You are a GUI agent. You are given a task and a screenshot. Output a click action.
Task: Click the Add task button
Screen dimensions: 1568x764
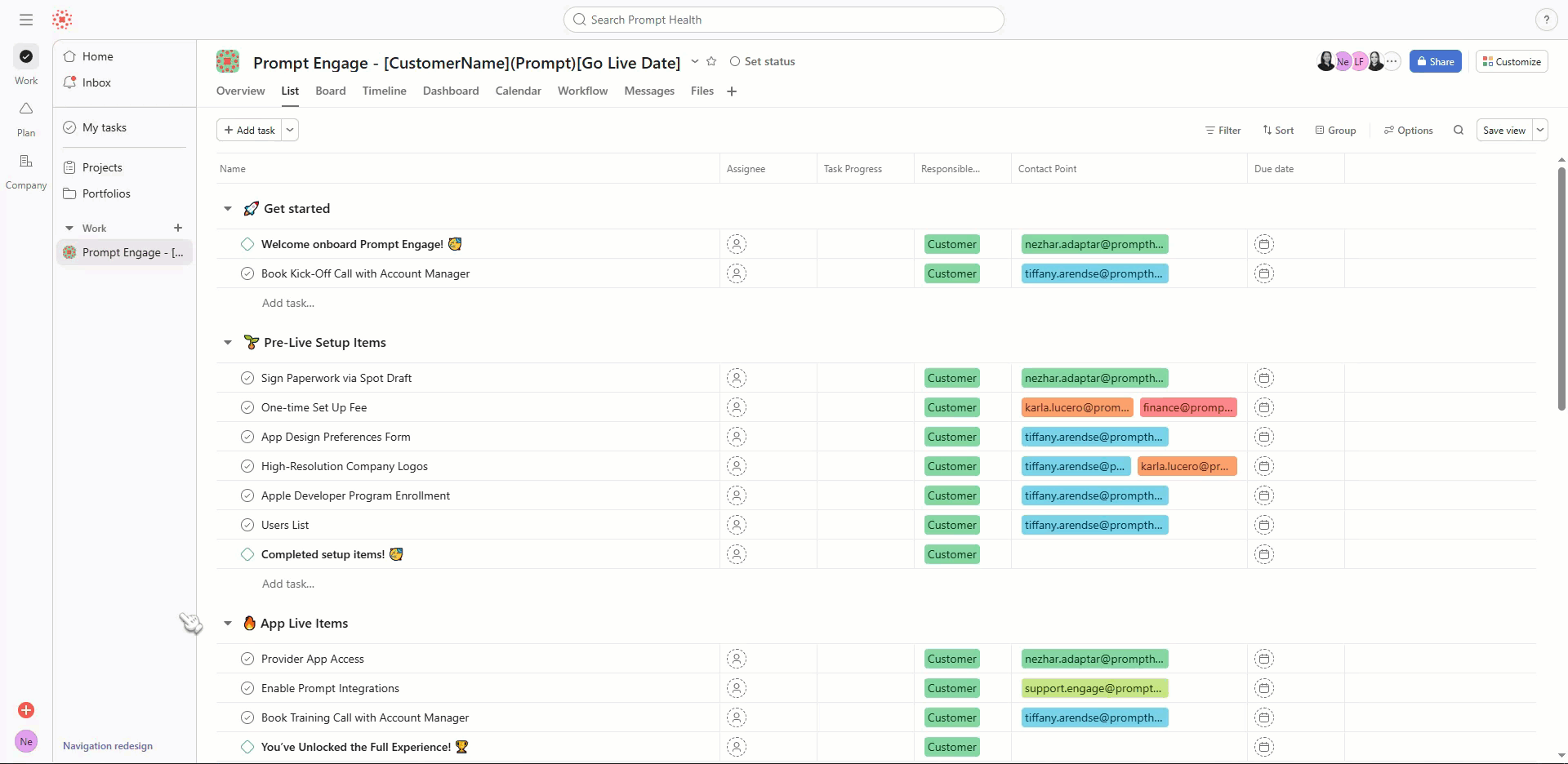pyautogui.click(x=249, y=130)
